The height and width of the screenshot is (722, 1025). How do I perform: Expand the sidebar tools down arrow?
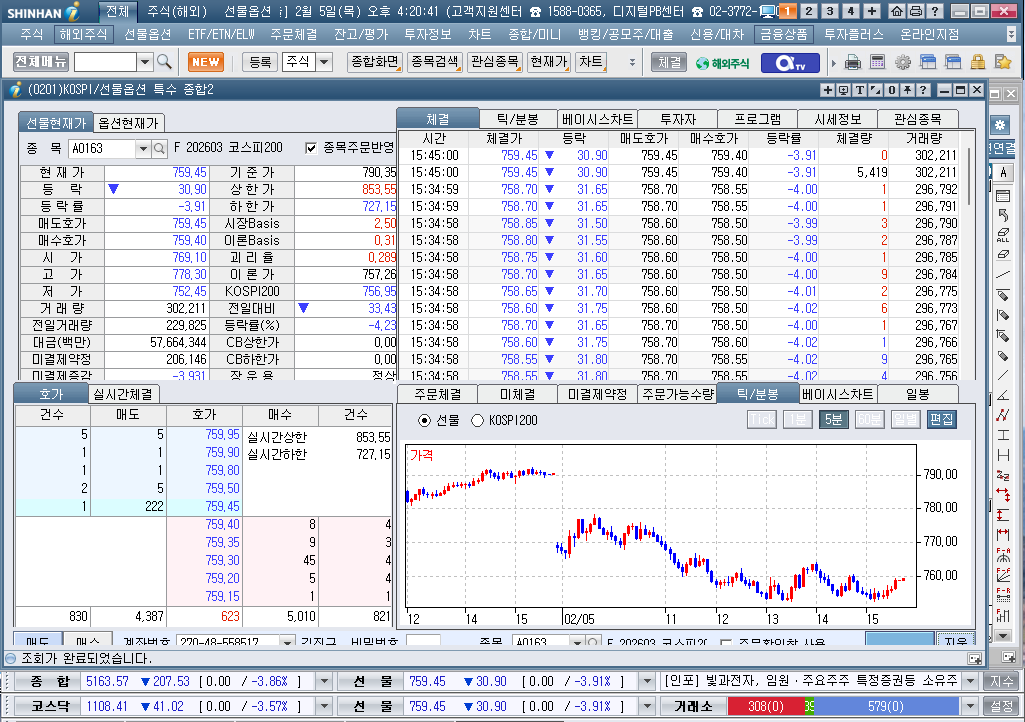click(x=1003, y=636)
